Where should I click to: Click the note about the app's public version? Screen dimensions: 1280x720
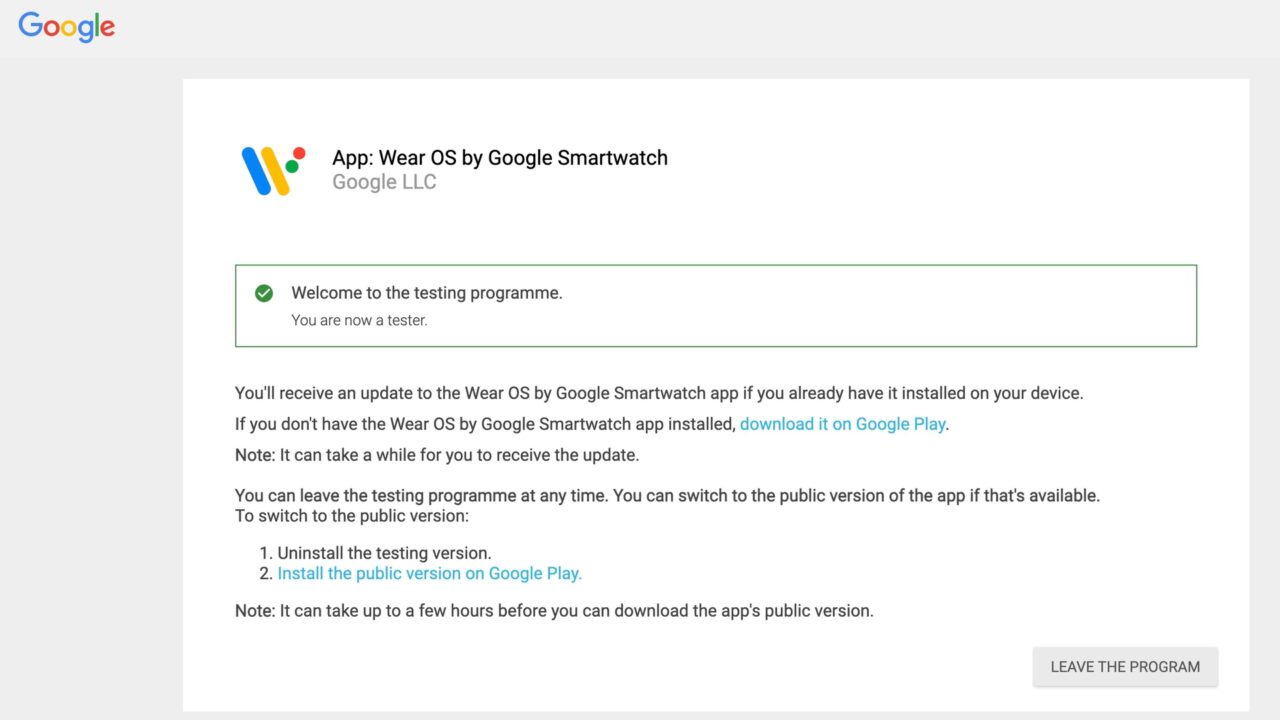tap(553, 610)
